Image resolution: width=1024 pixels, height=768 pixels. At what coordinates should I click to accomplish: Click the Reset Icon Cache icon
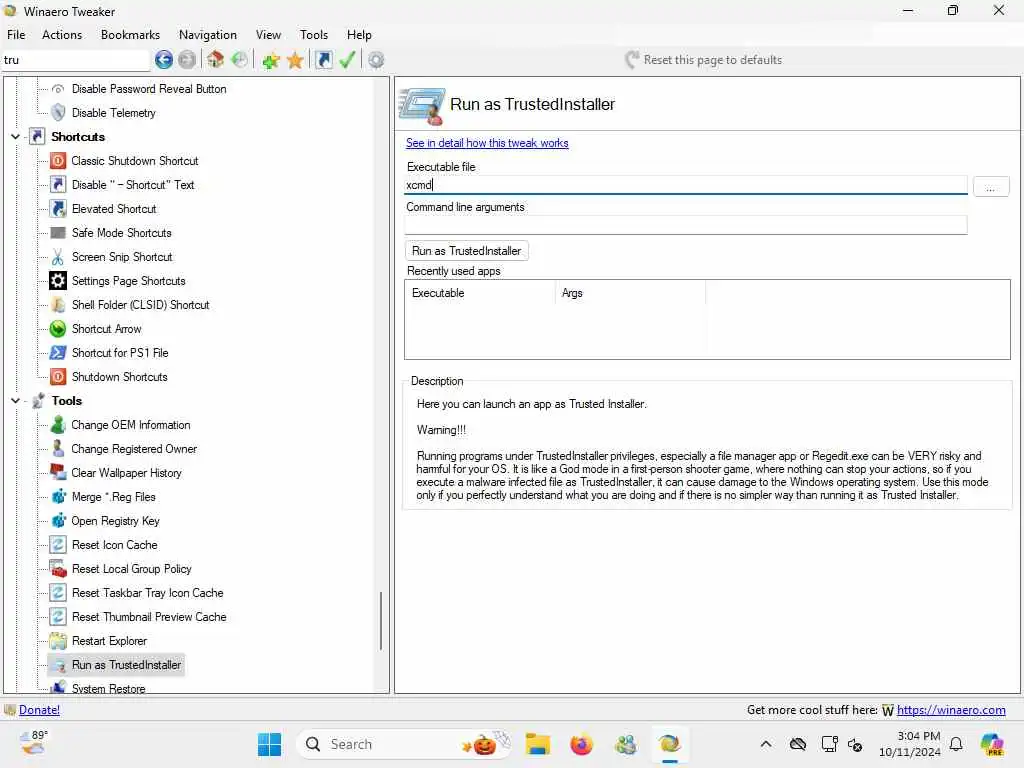coord(58,545)
